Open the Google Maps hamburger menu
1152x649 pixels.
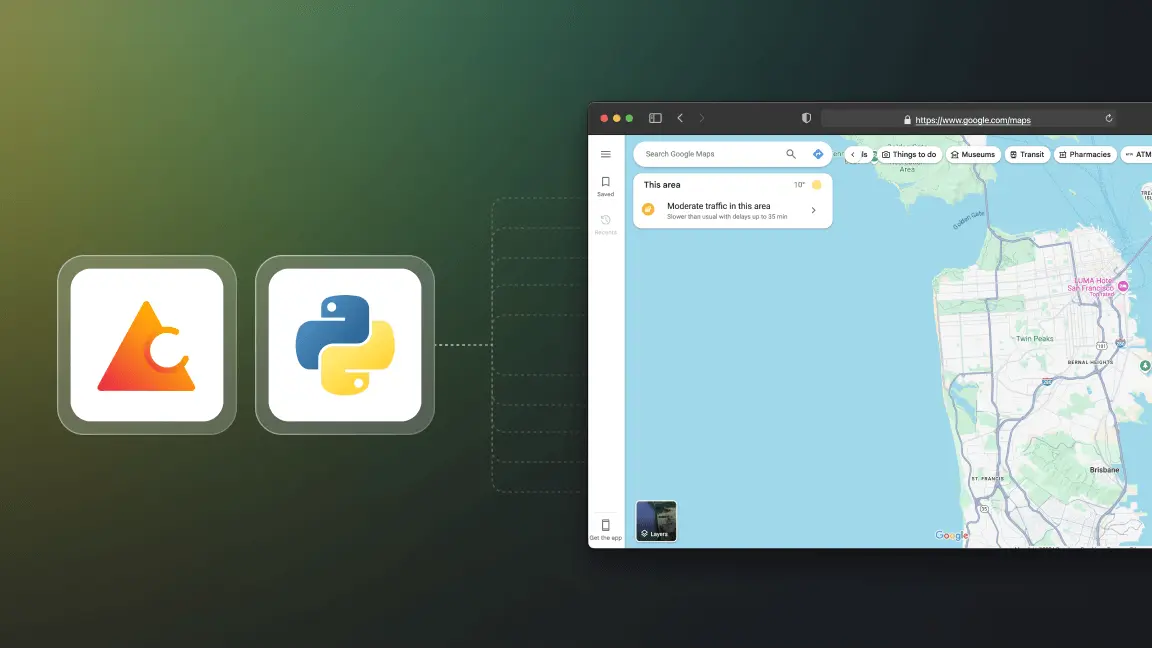pyautogui.click(x=606, y=154)
